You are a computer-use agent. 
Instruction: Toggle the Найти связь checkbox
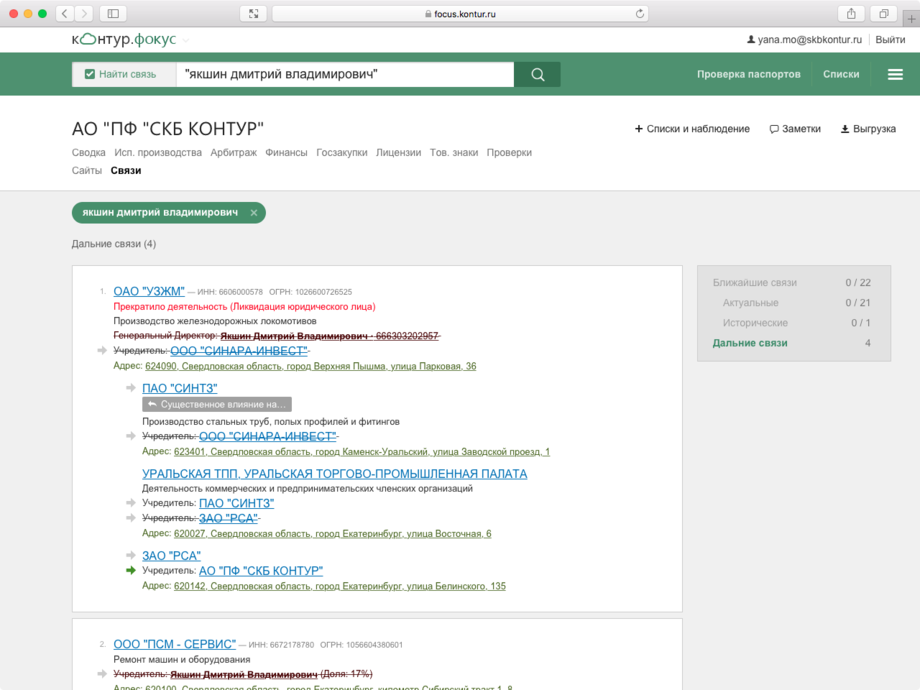[x=90, y=74]
